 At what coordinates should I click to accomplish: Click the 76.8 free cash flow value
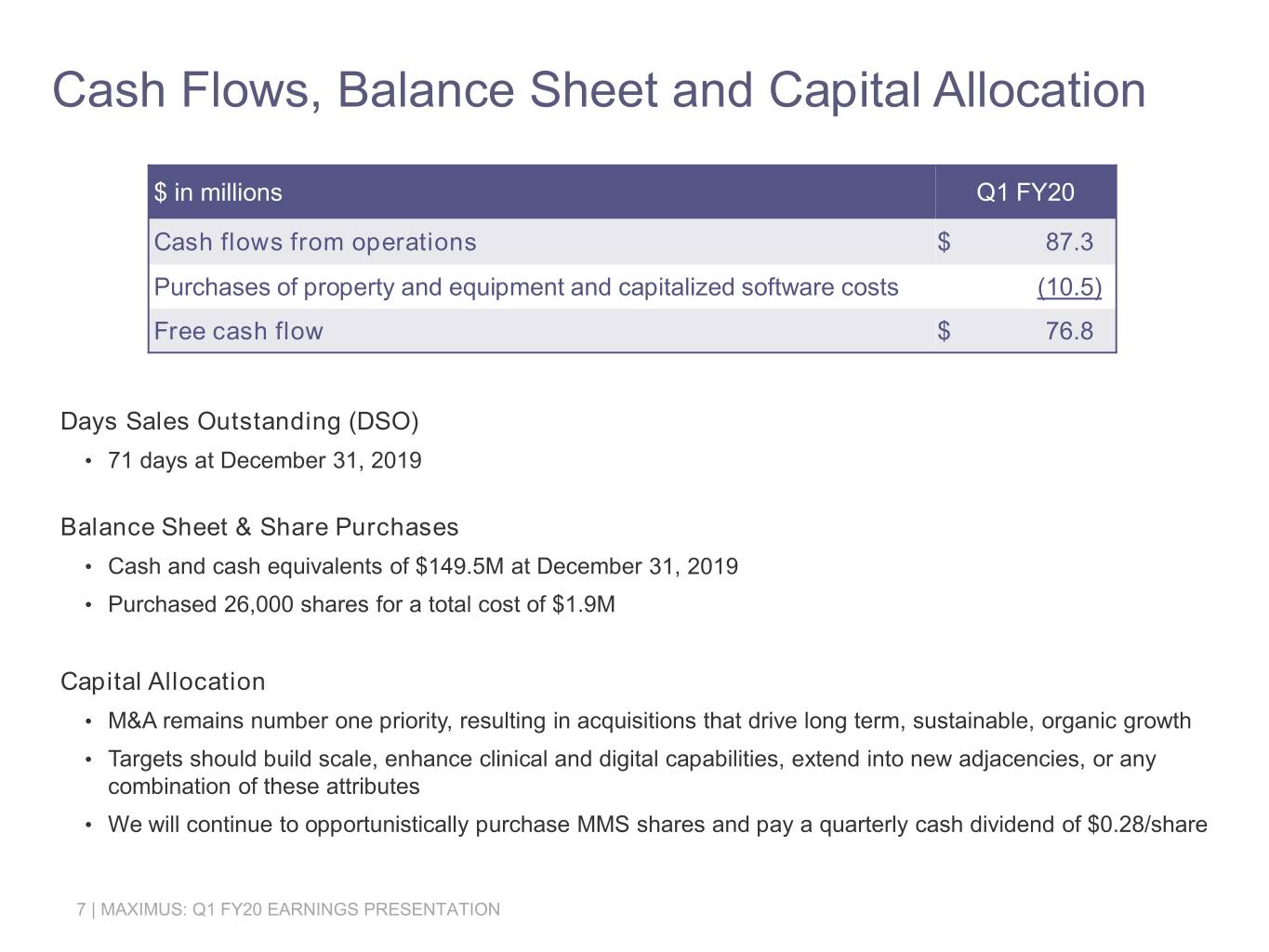[1068, 331]
